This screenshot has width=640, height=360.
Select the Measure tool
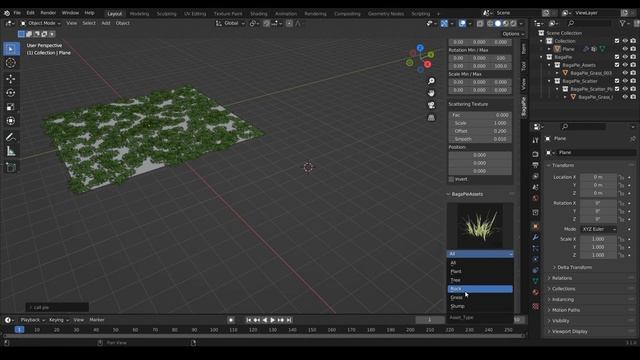pyautogui.click(x=11, y=151)
